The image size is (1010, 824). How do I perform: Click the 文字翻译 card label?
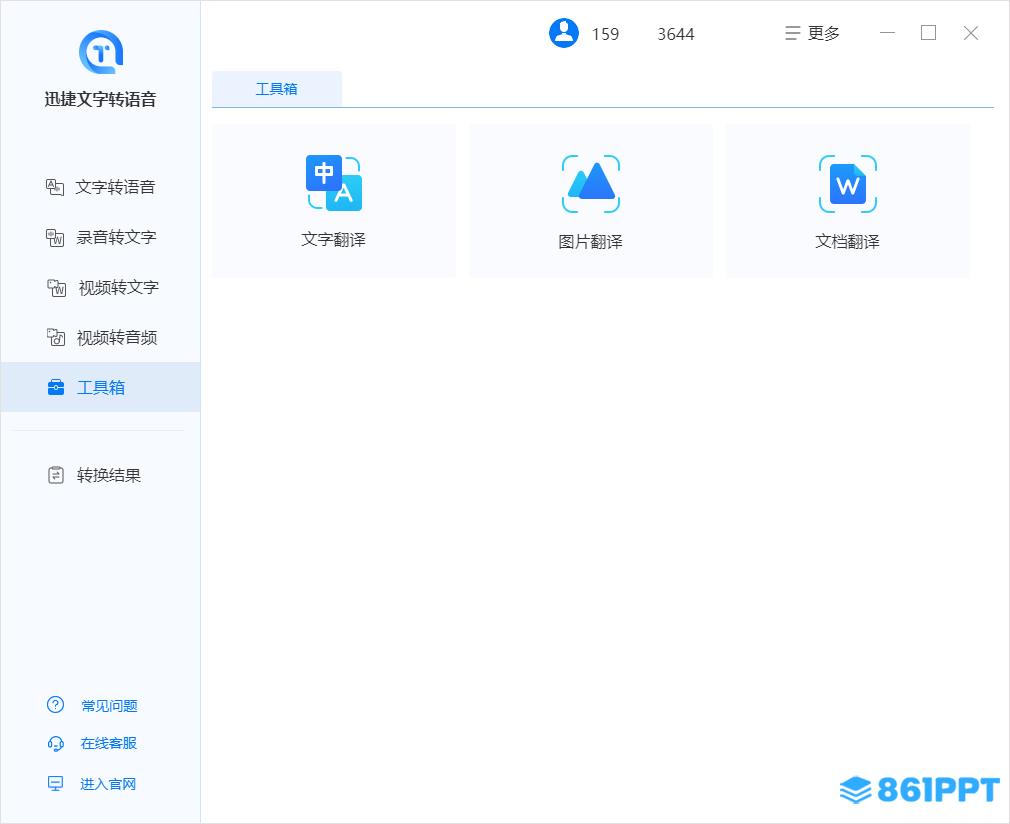pos(334,240)
